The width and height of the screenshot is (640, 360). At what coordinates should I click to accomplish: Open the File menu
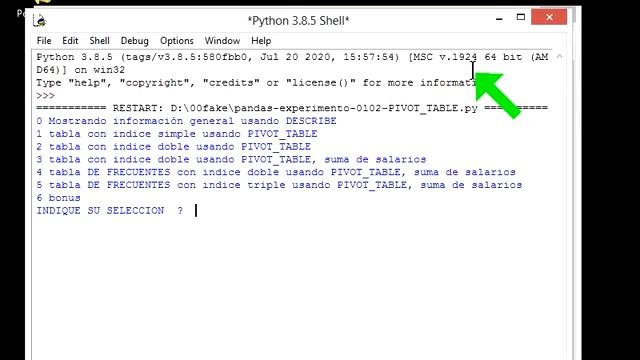click(44, 41)
